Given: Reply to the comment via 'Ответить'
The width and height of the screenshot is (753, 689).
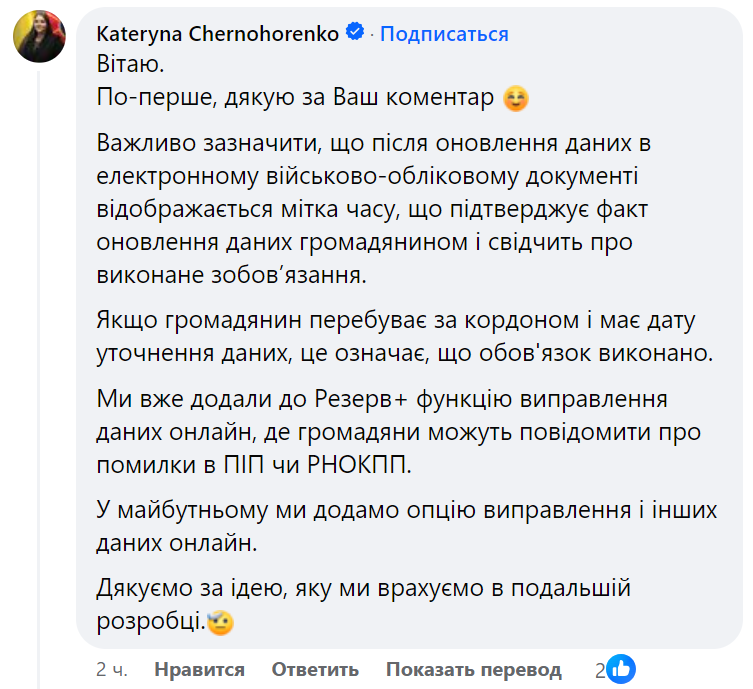Looking at the screenshot, I should [x=315, y=669].
